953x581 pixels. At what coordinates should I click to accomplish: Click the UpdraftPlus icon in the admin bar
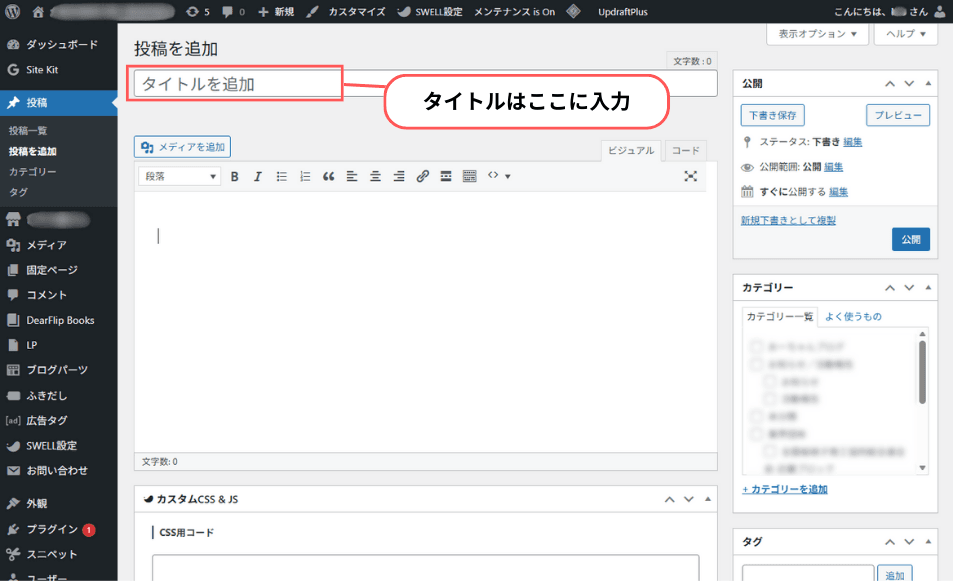point(574,12)
